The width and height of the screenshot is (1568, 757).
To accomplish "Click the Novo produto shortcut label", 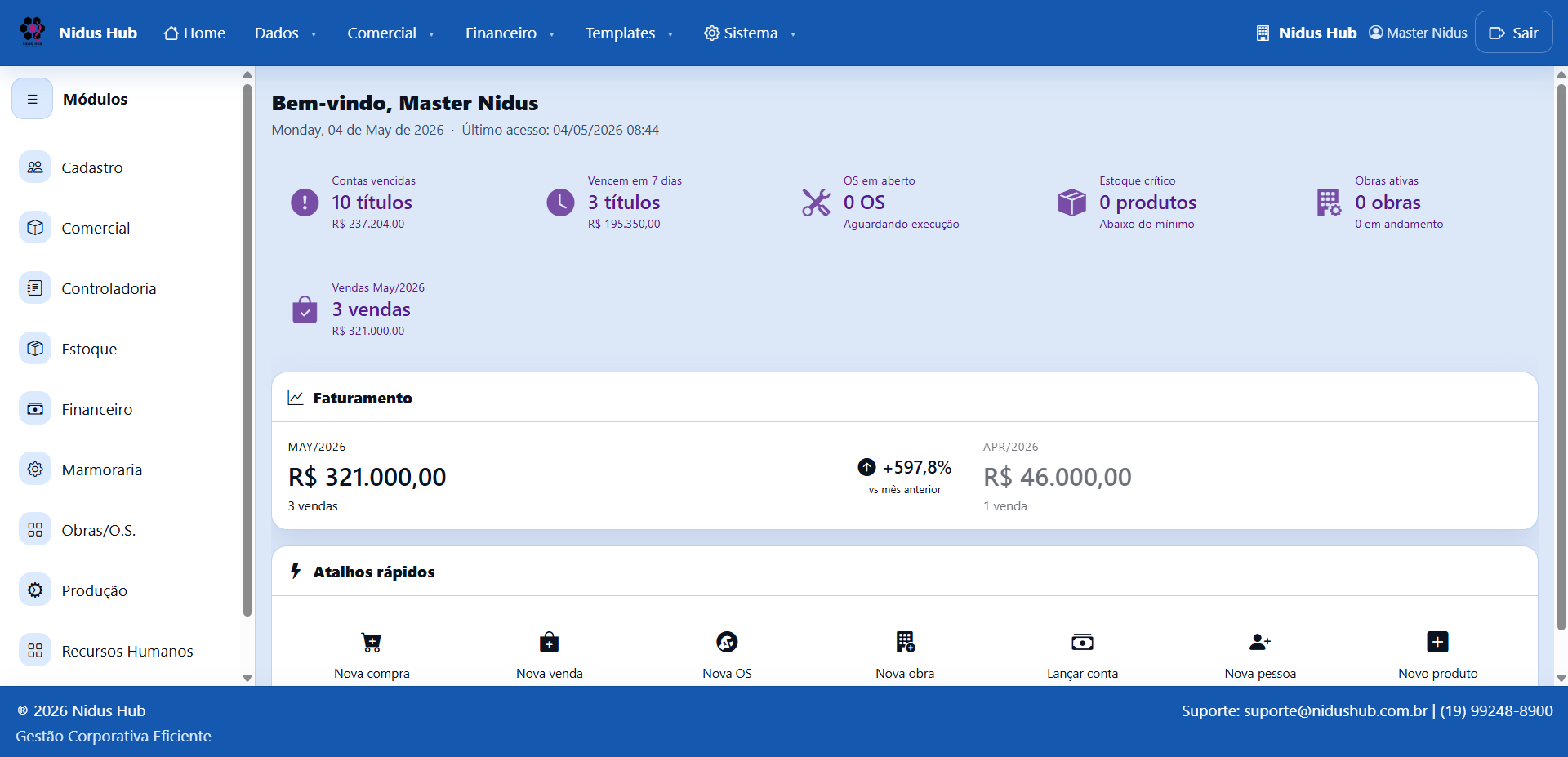I will point(1437,674).
